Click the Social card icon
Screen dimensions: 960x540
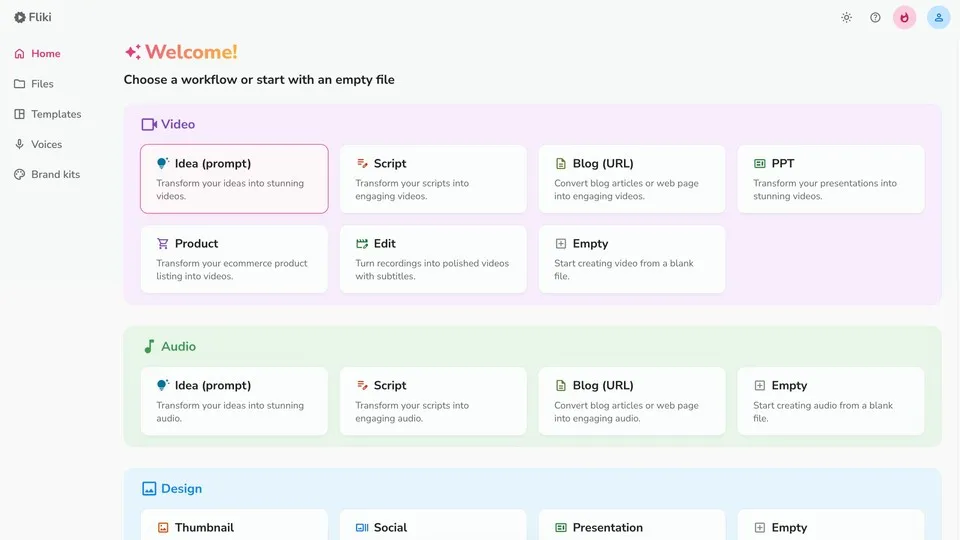point(362,528)
